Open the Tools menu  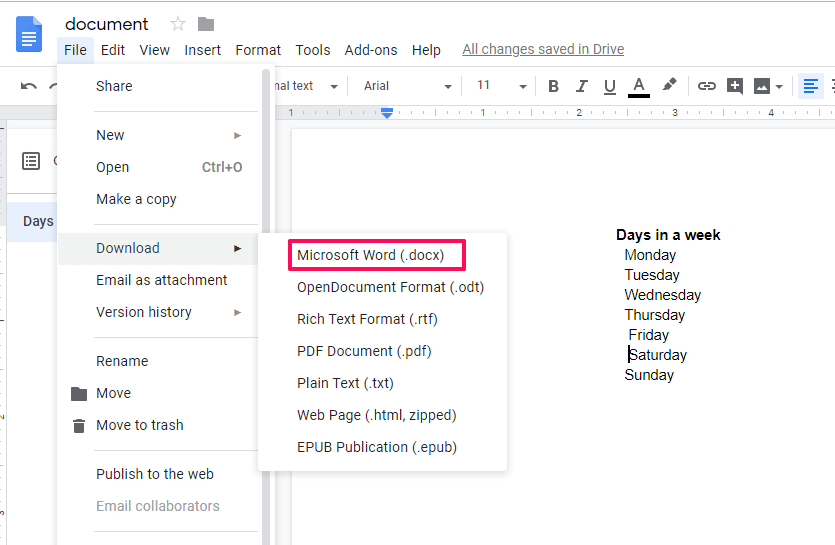[313, 50]
